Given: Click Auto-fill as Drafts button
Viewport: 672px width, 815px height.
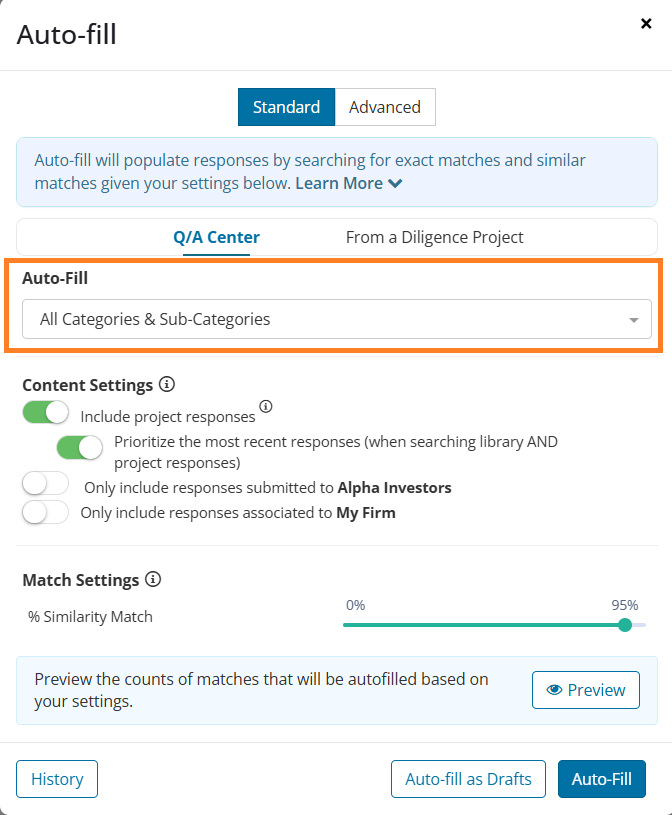Looking at the screenshot, I should [468, 779].
